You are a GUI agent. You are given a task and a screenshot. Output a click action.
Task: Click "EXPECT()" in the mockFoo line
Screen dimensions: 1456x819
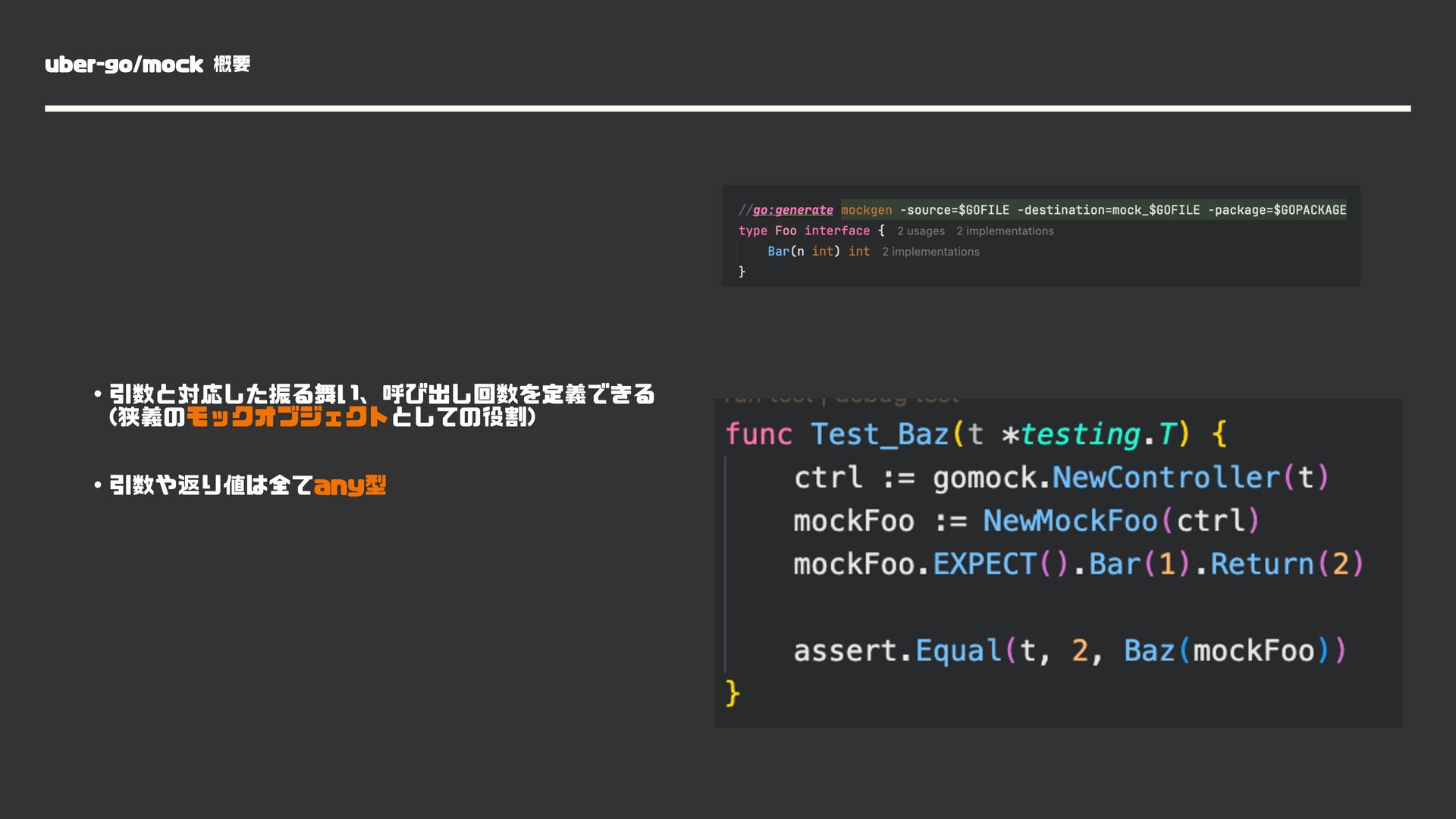point(1000,564)
